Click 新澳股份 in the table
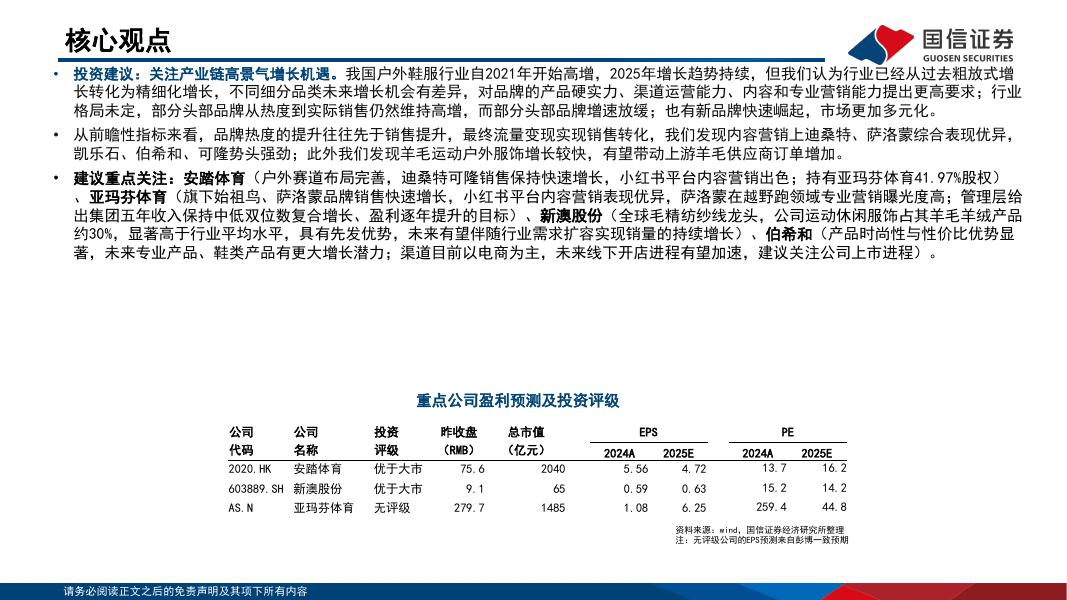Image resolution: width=1067 pixels, height=600 pixels. tap(318, 488)
